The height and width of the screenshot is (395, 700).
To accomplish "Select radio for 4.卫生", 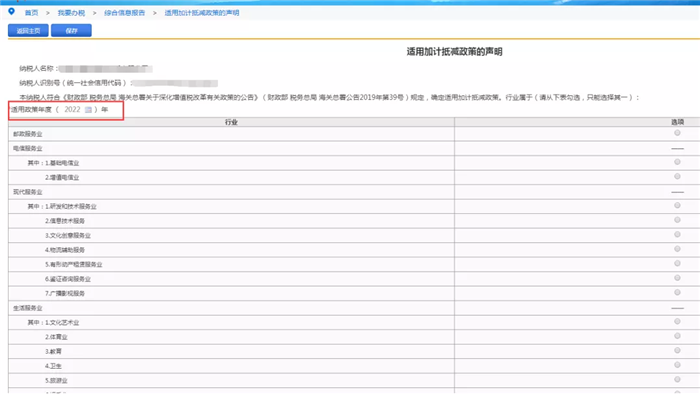I will coord(677,365).
